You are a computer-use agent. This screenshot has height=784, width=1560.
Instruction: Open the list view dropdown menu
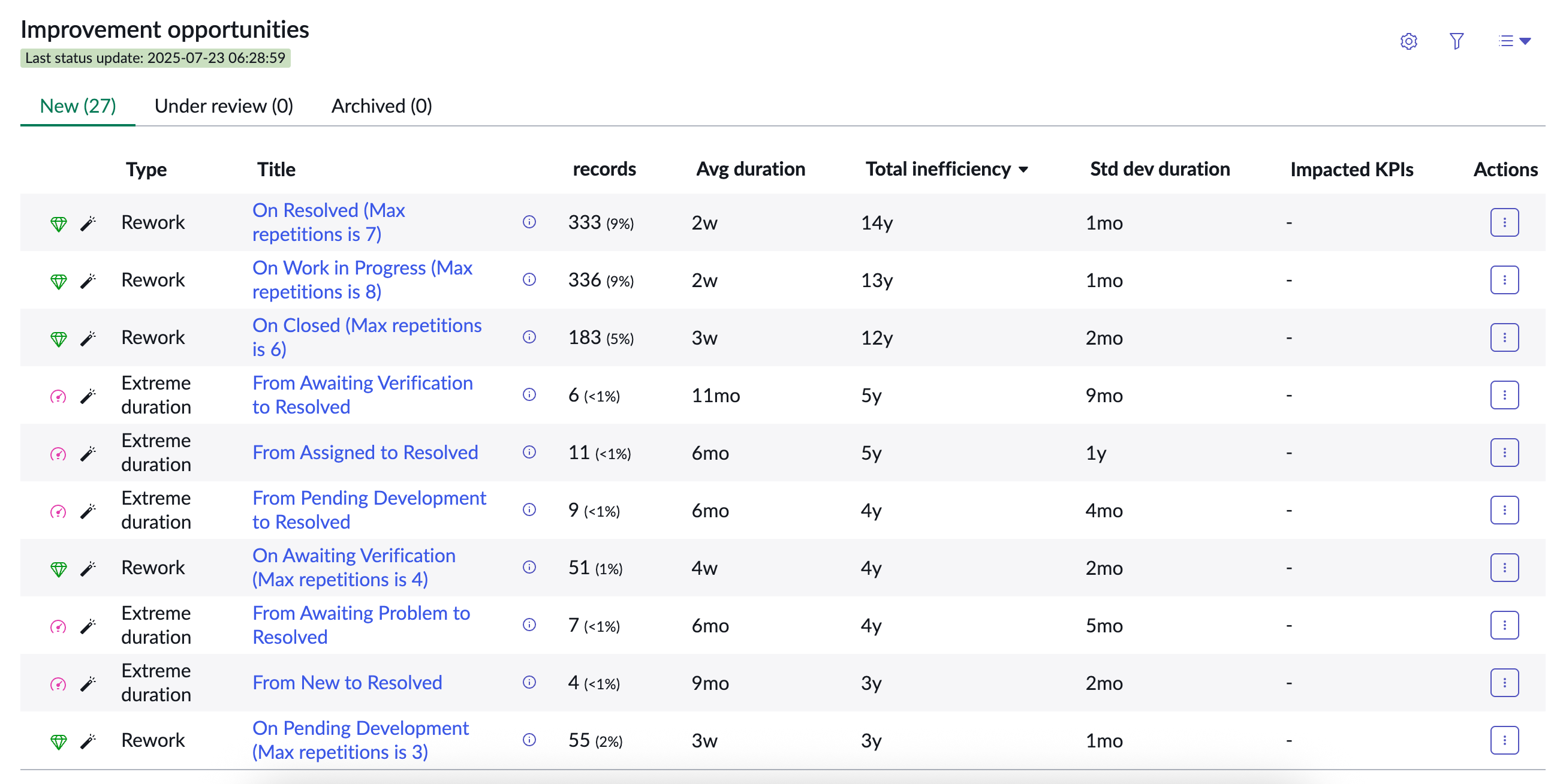point(1514,41)
